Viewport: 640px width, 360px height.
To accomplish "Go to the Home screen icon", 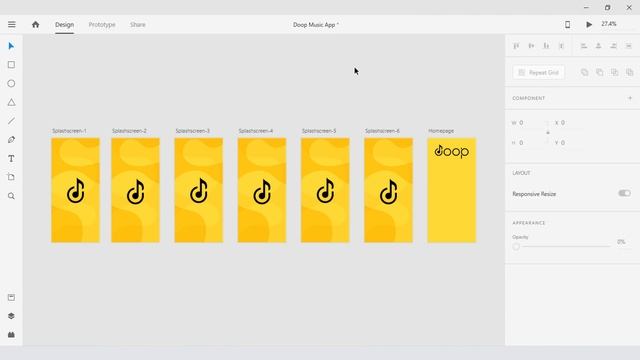I will click(x=36, y=24).
